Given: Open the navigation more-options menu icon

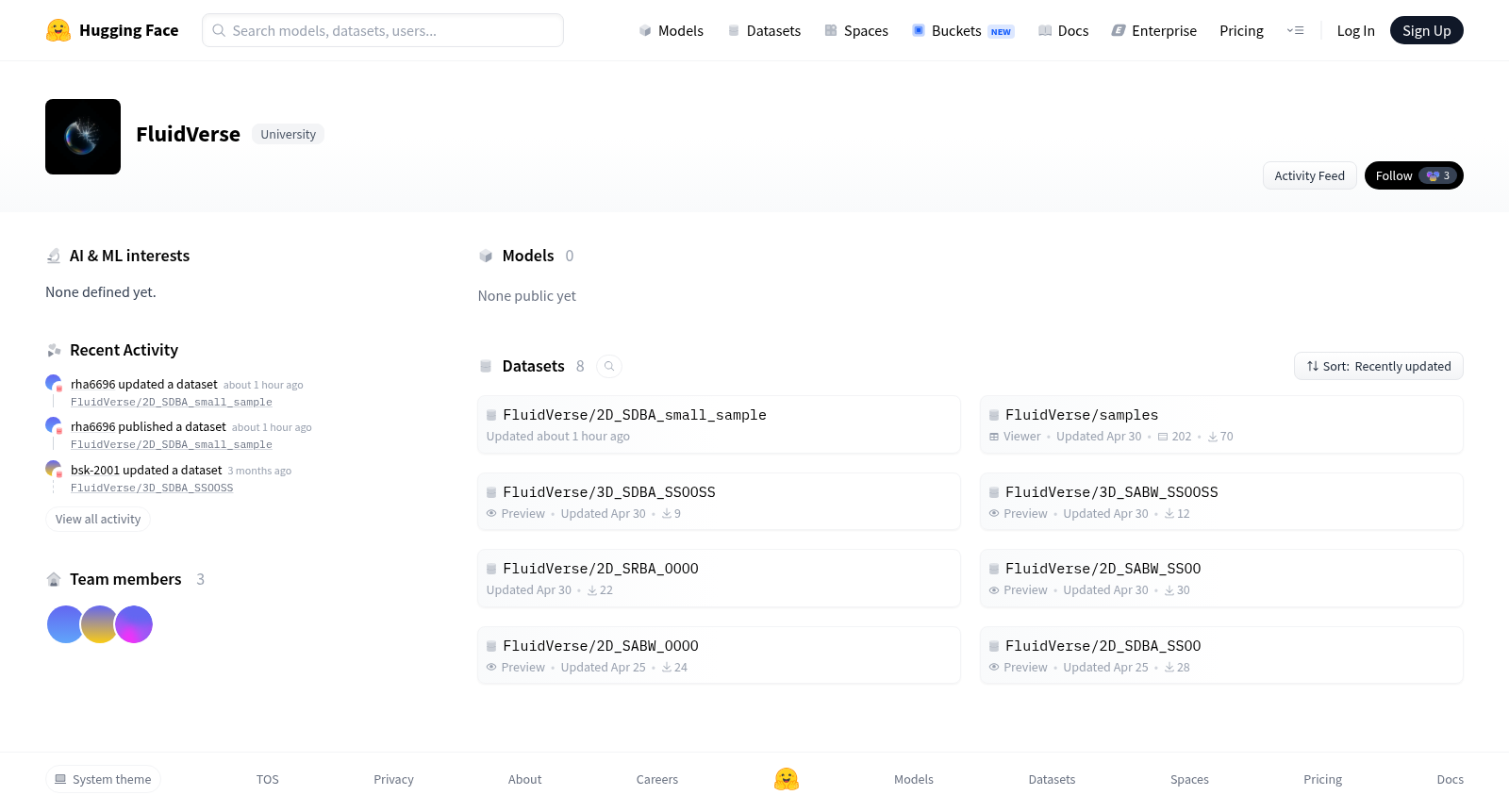Looking at the screenshot, I should [x=1296, y=30].
